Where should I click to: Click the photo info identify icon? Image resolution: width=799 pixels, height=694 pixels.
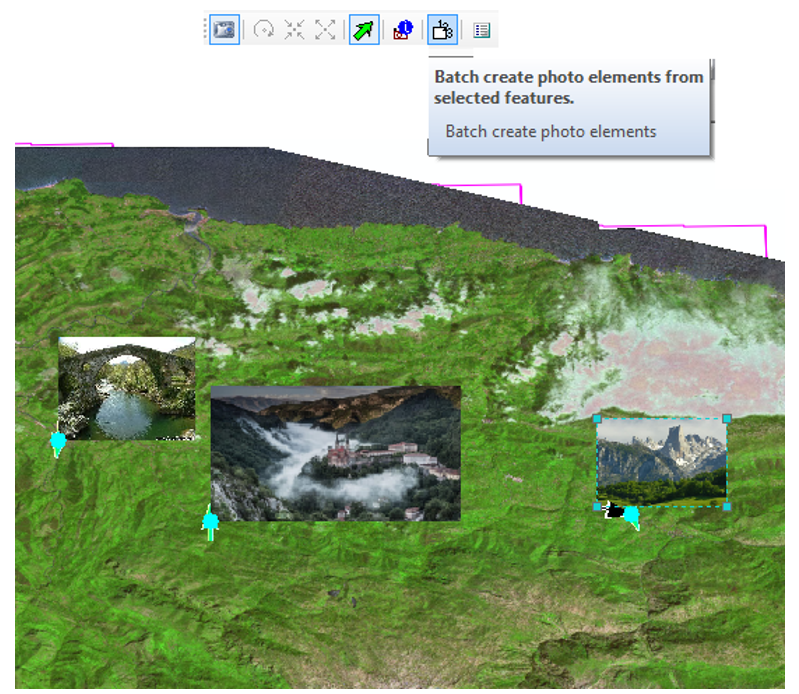[403, 30]
